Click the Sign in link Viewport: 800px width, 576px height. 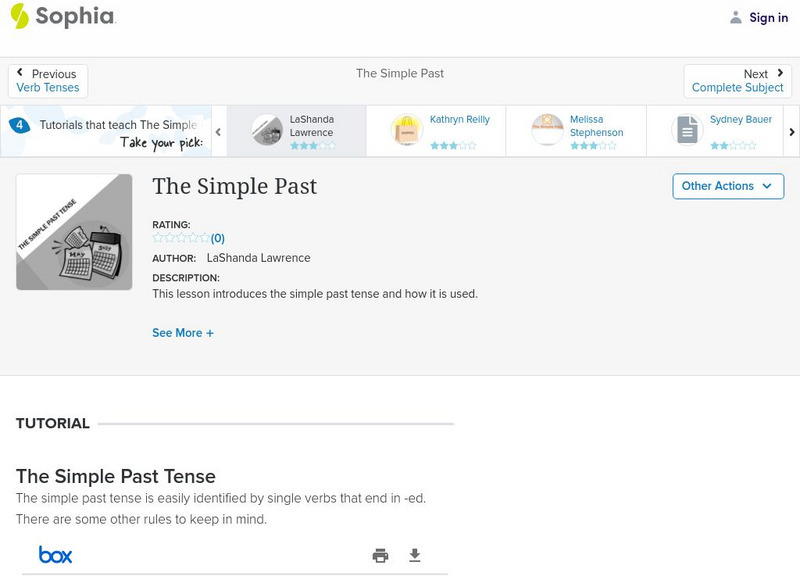coord(768,17)
